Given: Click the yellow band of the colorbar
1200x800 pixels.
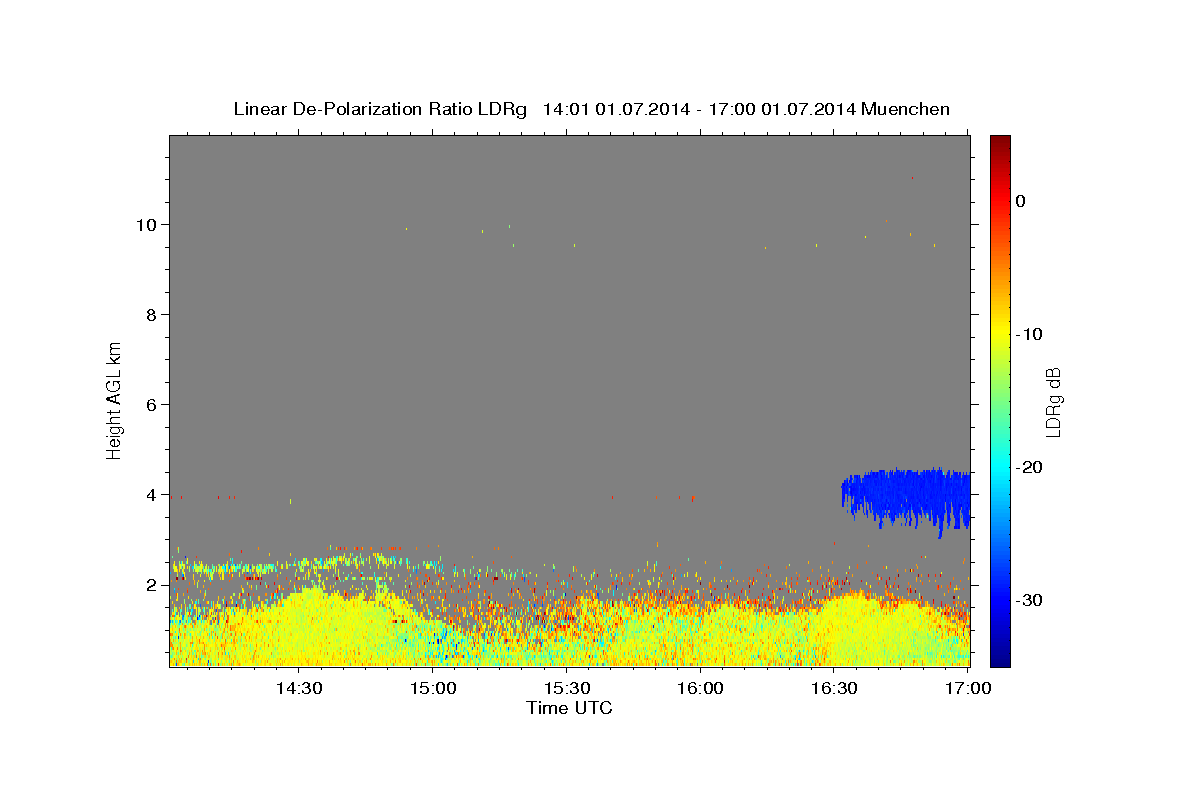Looking at the screenshot, I should pos(1000,334).
